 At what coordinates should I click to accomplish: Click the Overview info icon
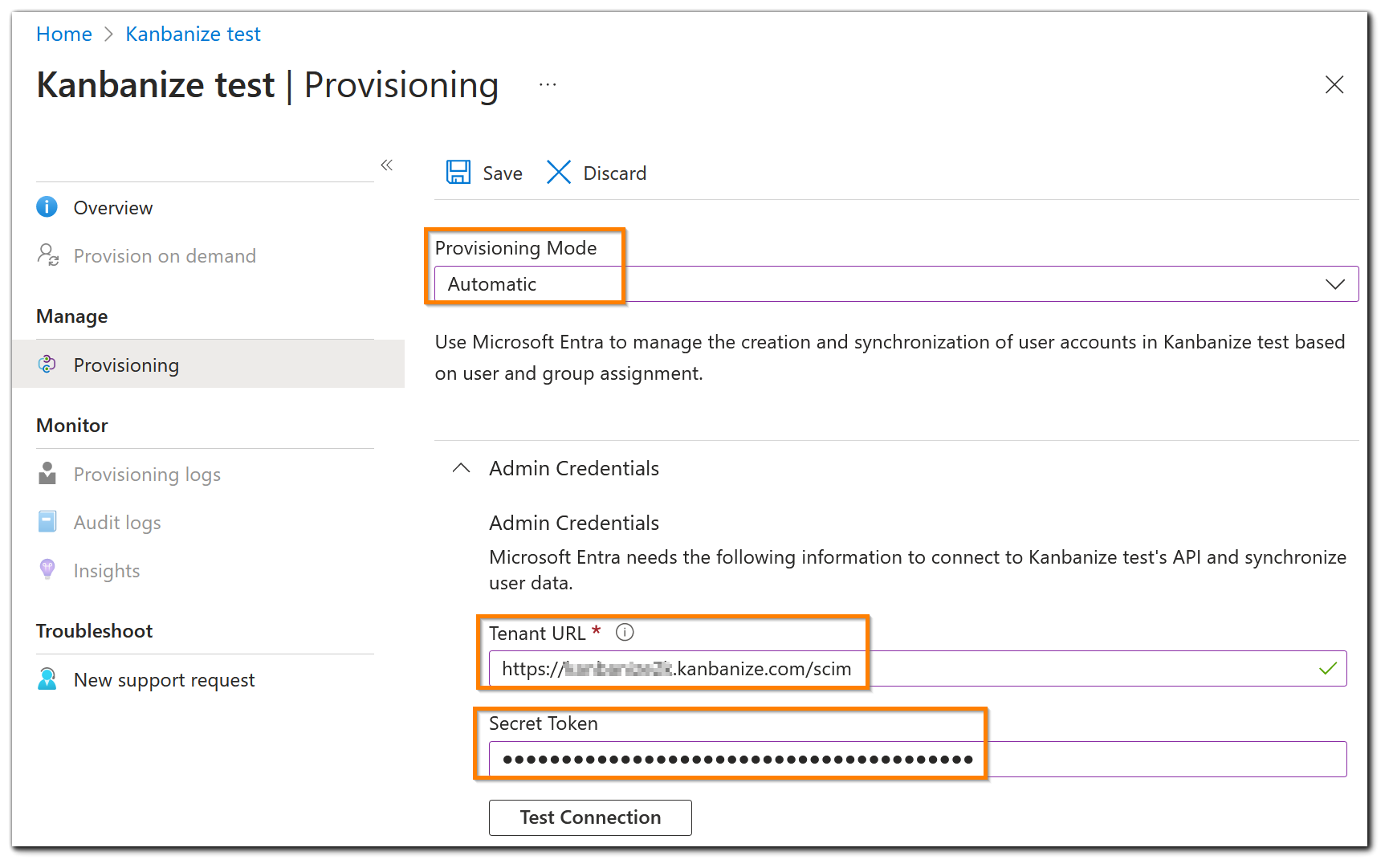click(x=47, y=207)
